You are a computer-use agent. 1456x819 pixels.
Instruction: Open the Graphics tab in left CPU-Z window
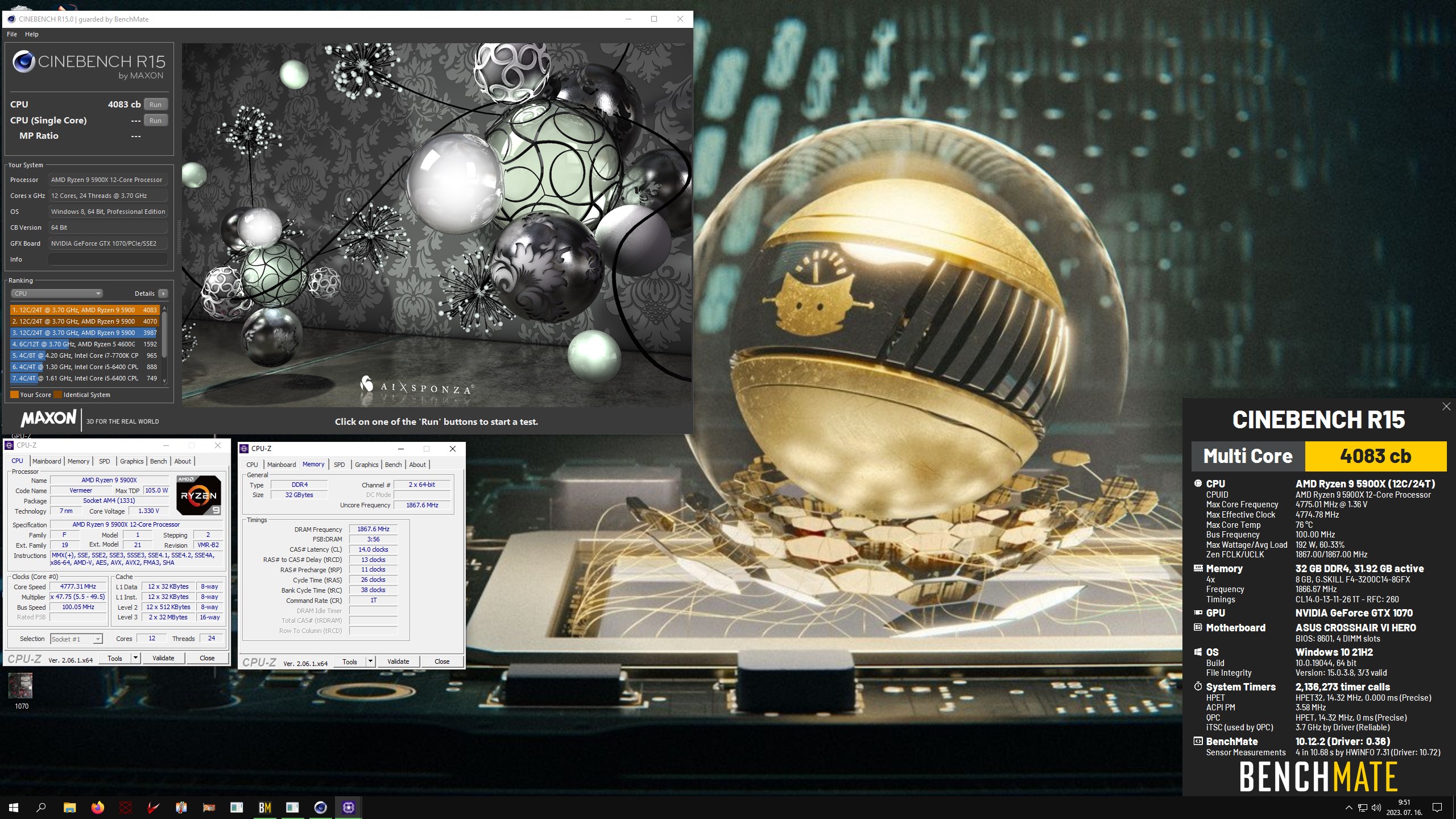pyautogui.click(x=132, y=461)
